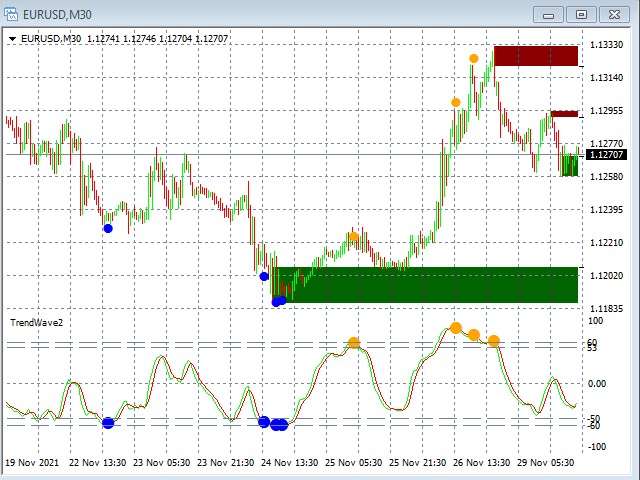
Task: Minimize the EURUSD,M30 chart window
Action: click(549, 14)
